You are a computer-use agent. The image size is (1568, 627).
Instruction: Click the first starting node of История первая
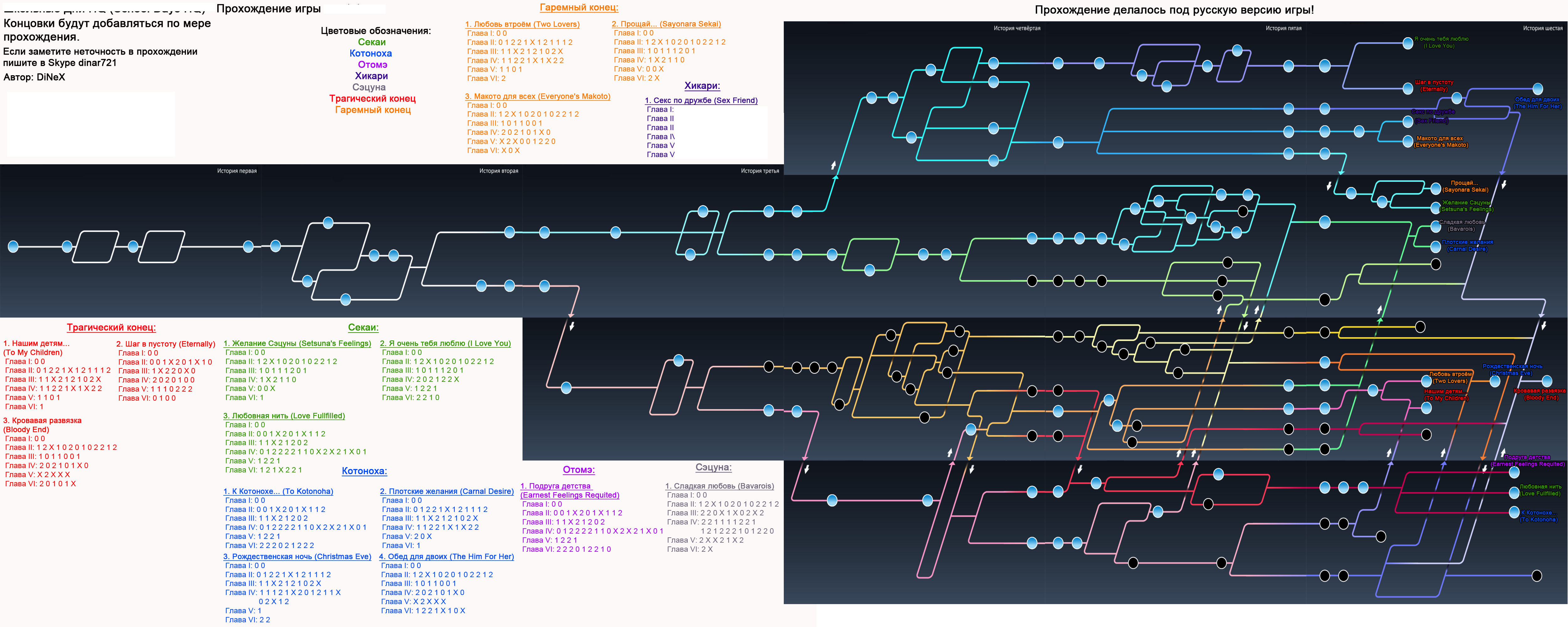[x=13, y=246]
